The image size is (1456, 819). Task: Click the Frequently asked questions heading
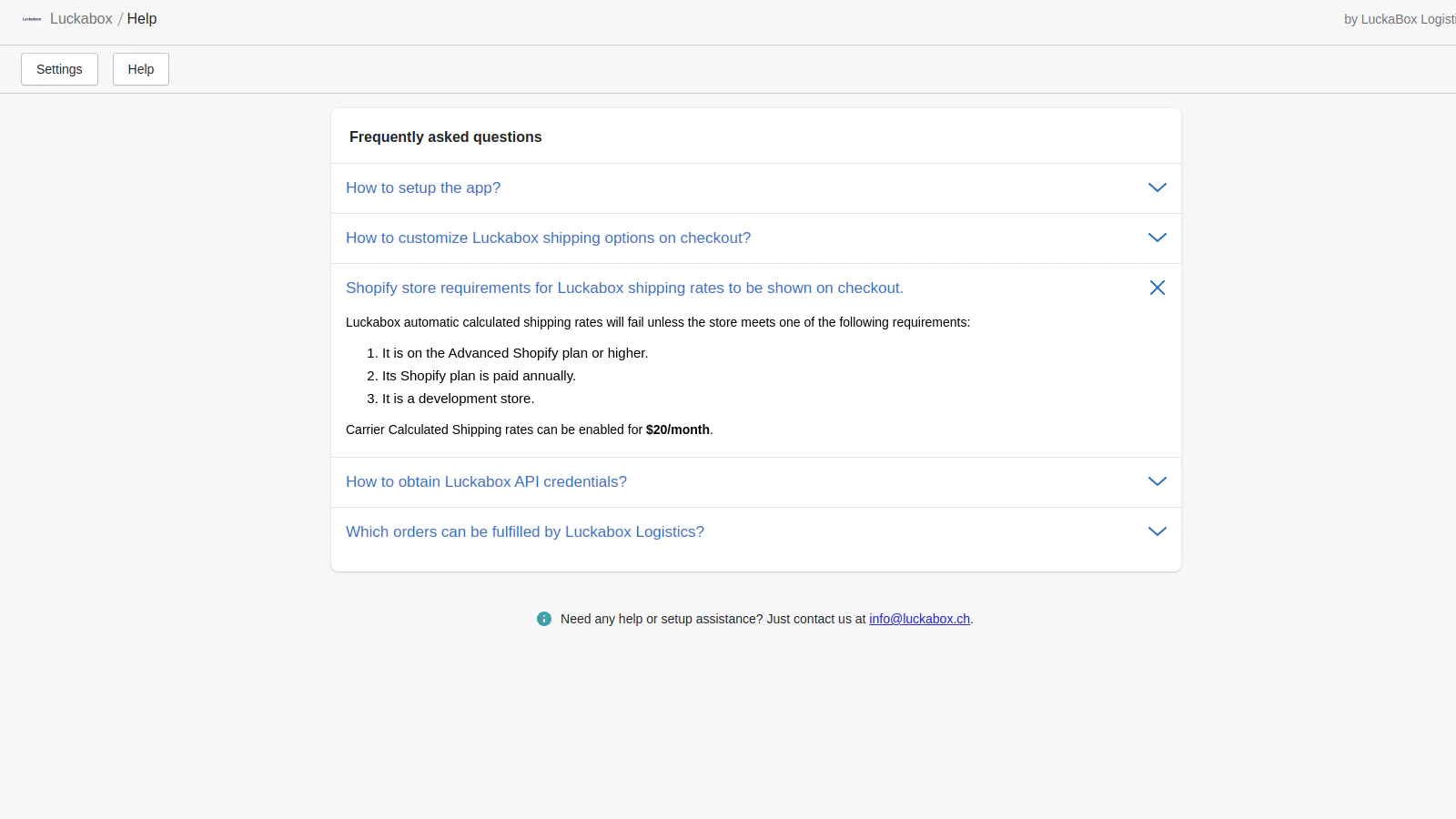pyautogui.click(x=445, y=136)
